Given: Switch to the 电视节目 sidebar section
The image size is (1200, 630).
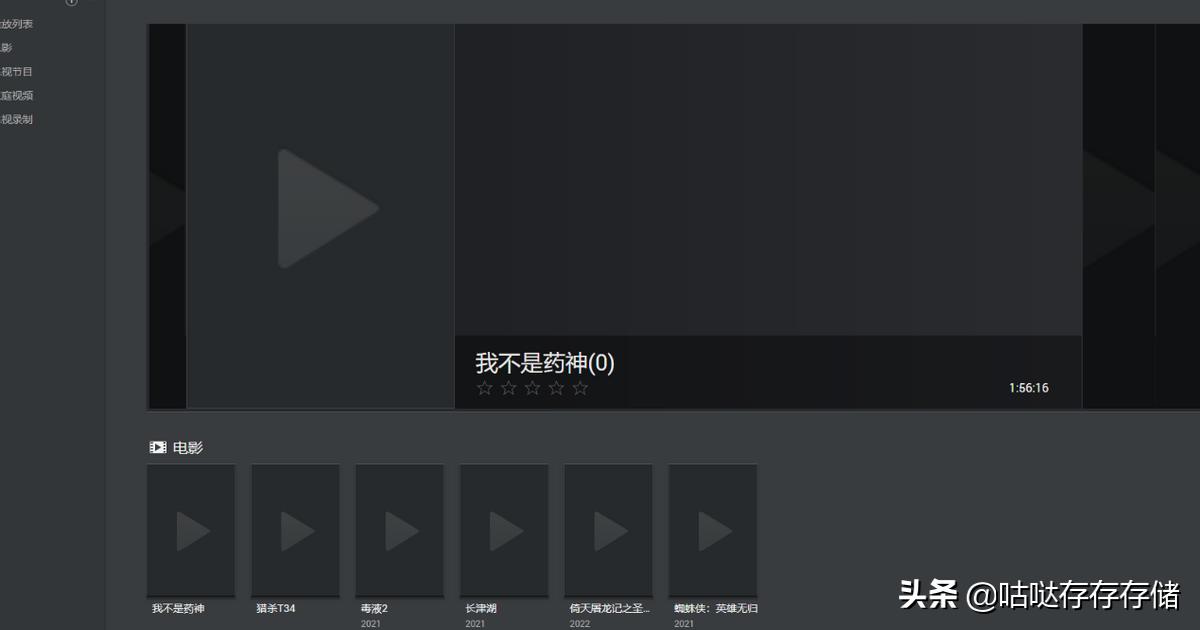Looking at the screenshot, I should tap(16, 71).
